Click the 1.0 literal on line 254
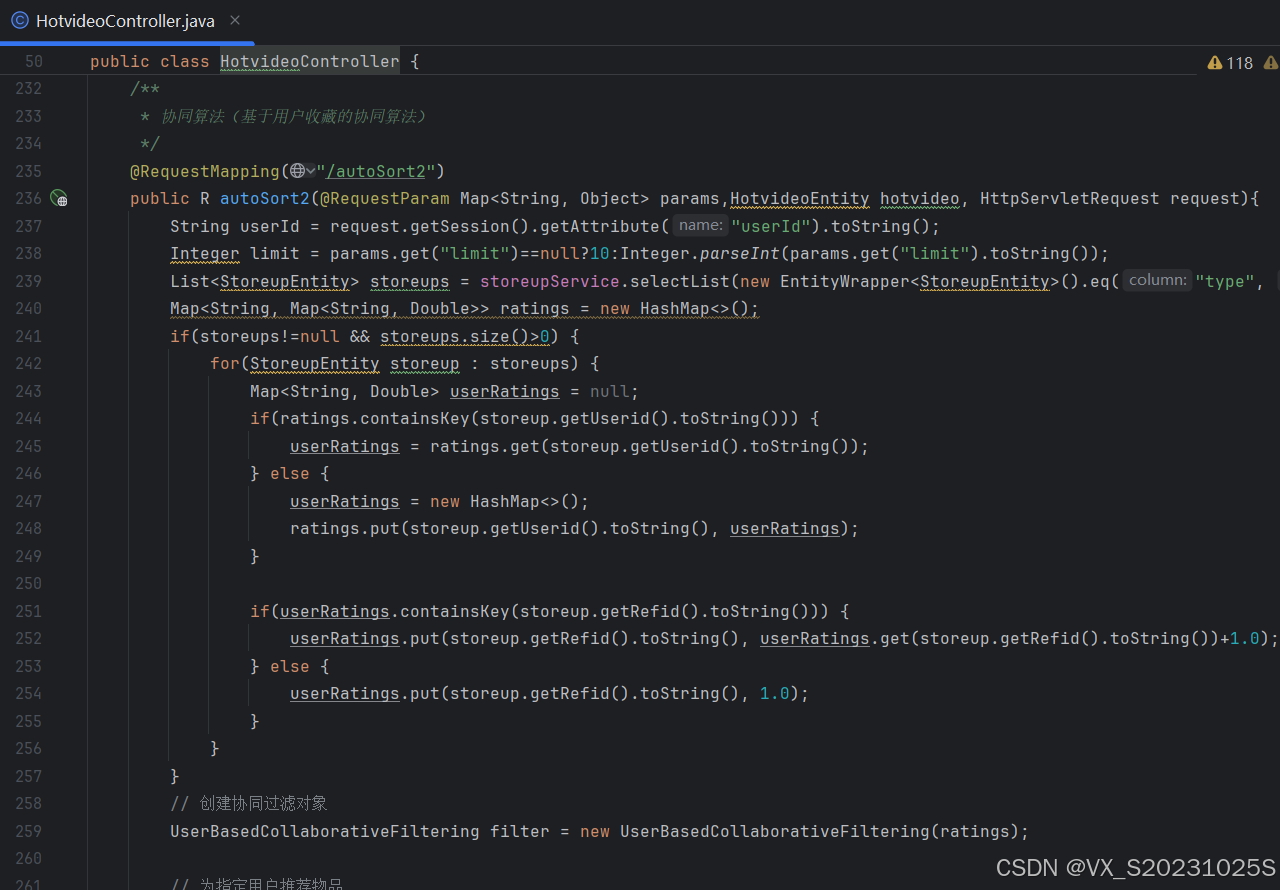 tap(775, 693)
